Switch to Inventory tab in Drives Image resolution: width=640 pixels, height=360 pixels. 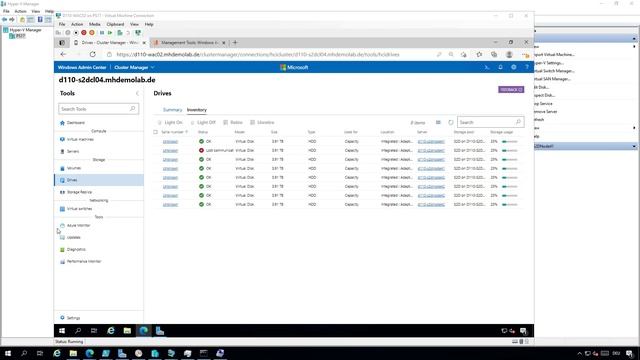197,110
